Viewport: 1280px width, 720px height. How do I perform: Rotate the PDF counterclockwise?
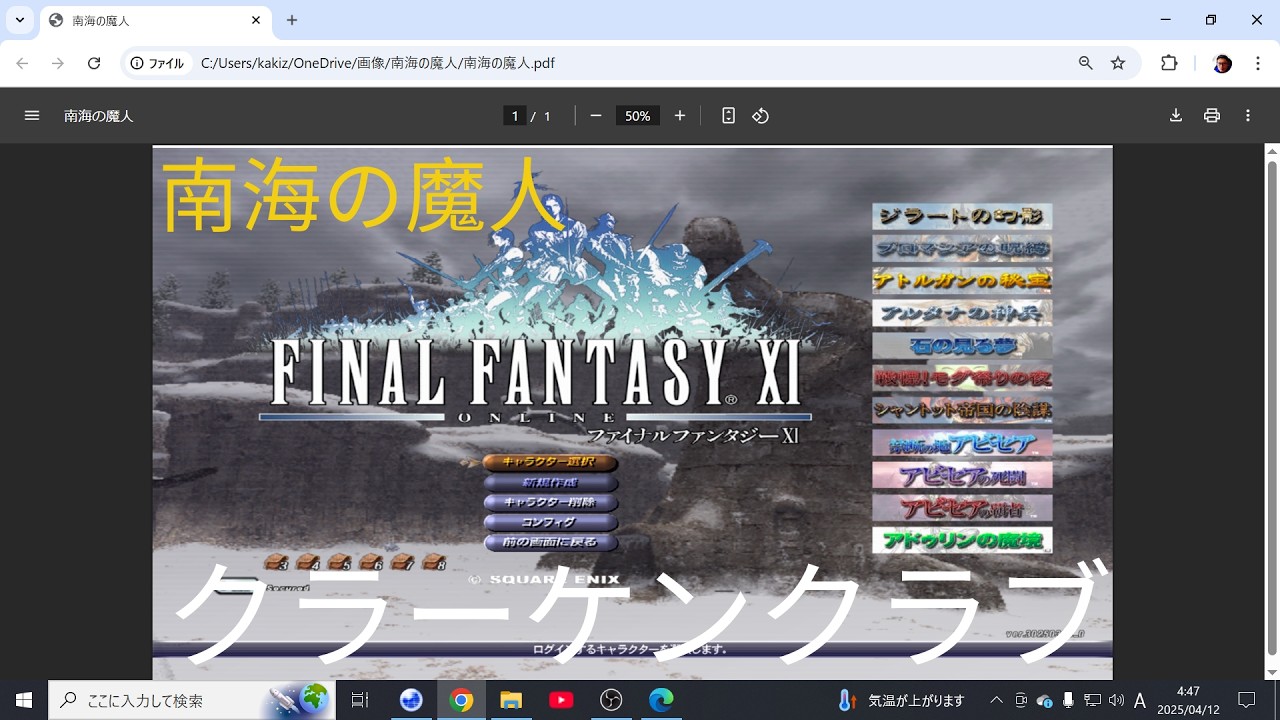pos(760,116)
